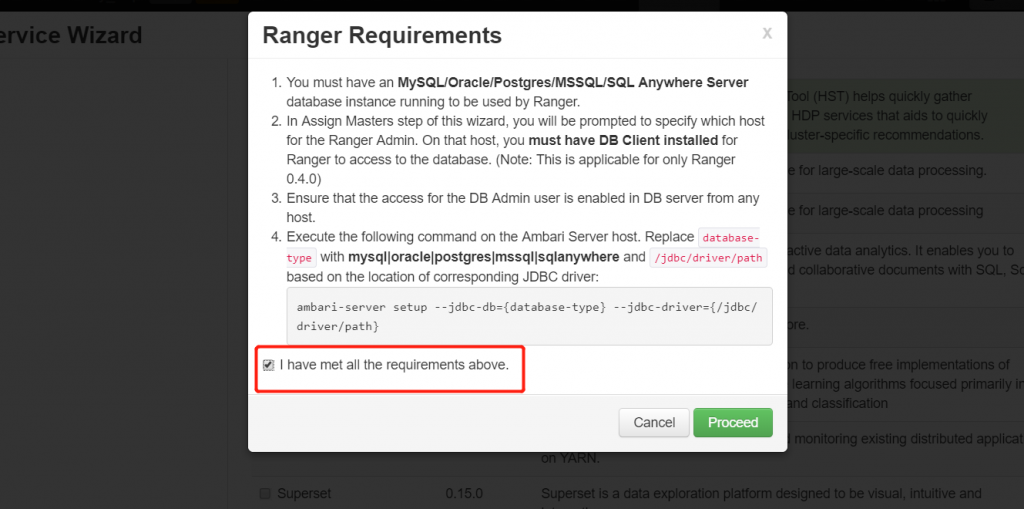Screen dimensions: 1024x509
Task: Click 'mysql|oracle|postgres|mssql|sqlanywhere' bold text
Action: (484, 257)
